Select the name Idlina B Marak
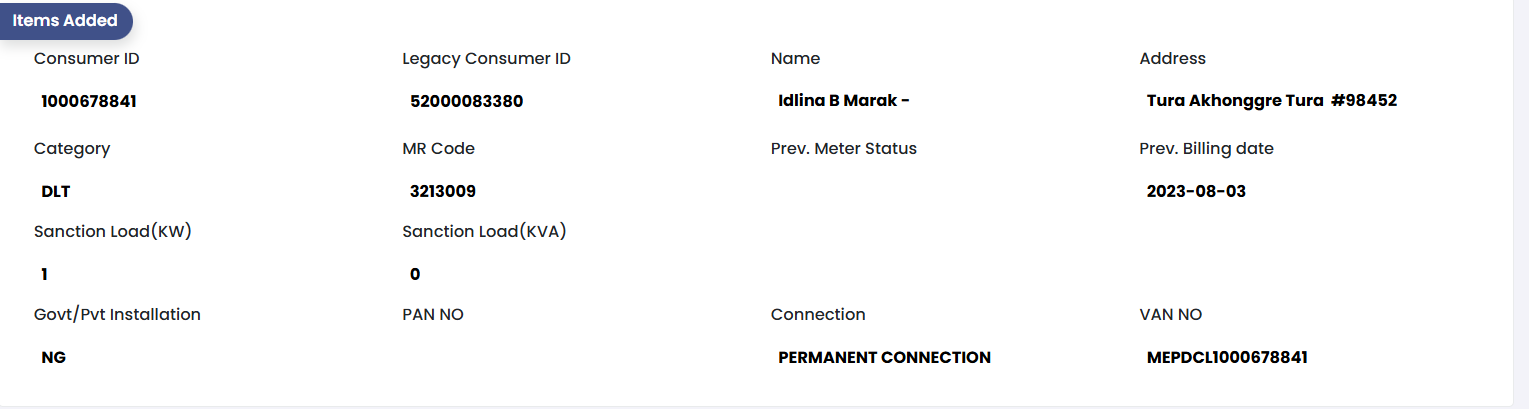1529x409 pixels. tap(843, 101)
